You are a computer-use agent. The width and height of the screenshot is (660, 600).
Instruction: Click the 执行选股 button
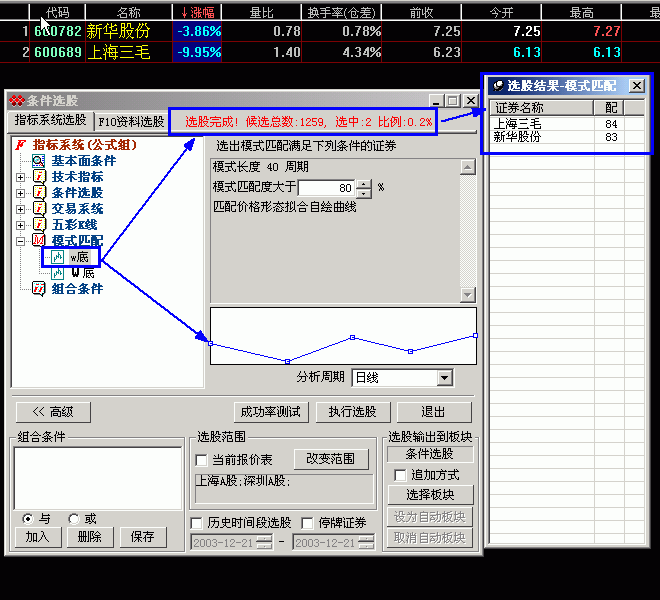click(x=352, y=412)
